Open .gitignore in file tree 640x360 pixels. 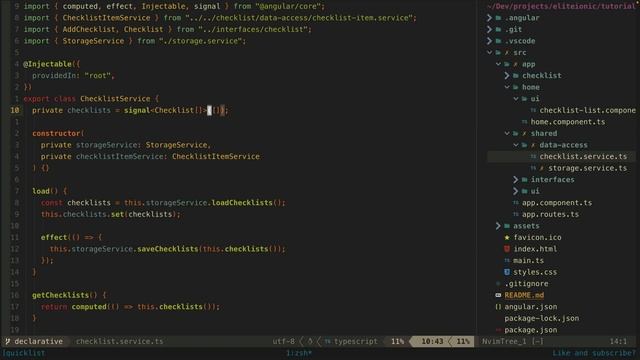click(526, 283)
